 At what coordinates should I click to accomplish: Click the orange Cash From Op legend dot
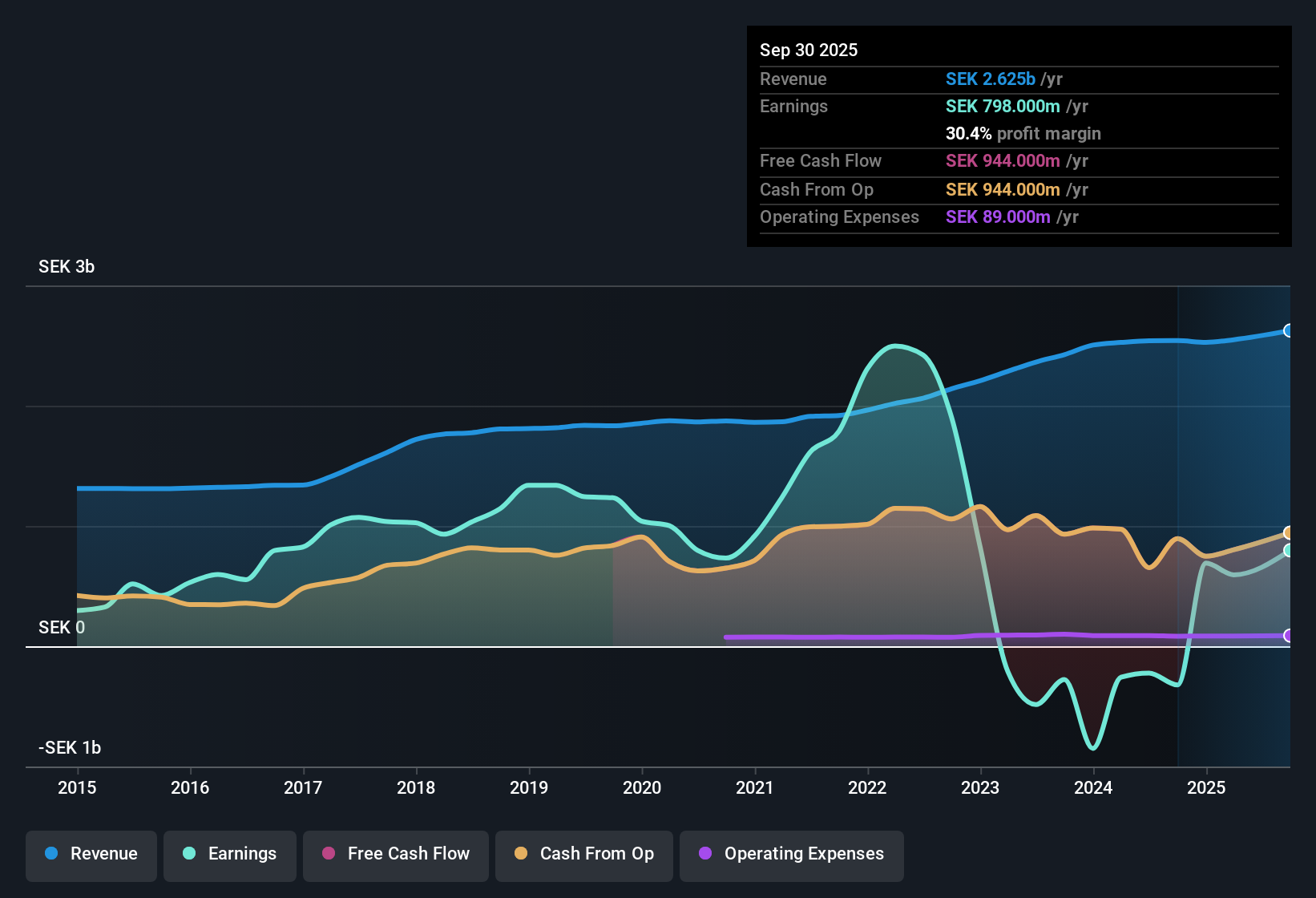tap(520, 854)
